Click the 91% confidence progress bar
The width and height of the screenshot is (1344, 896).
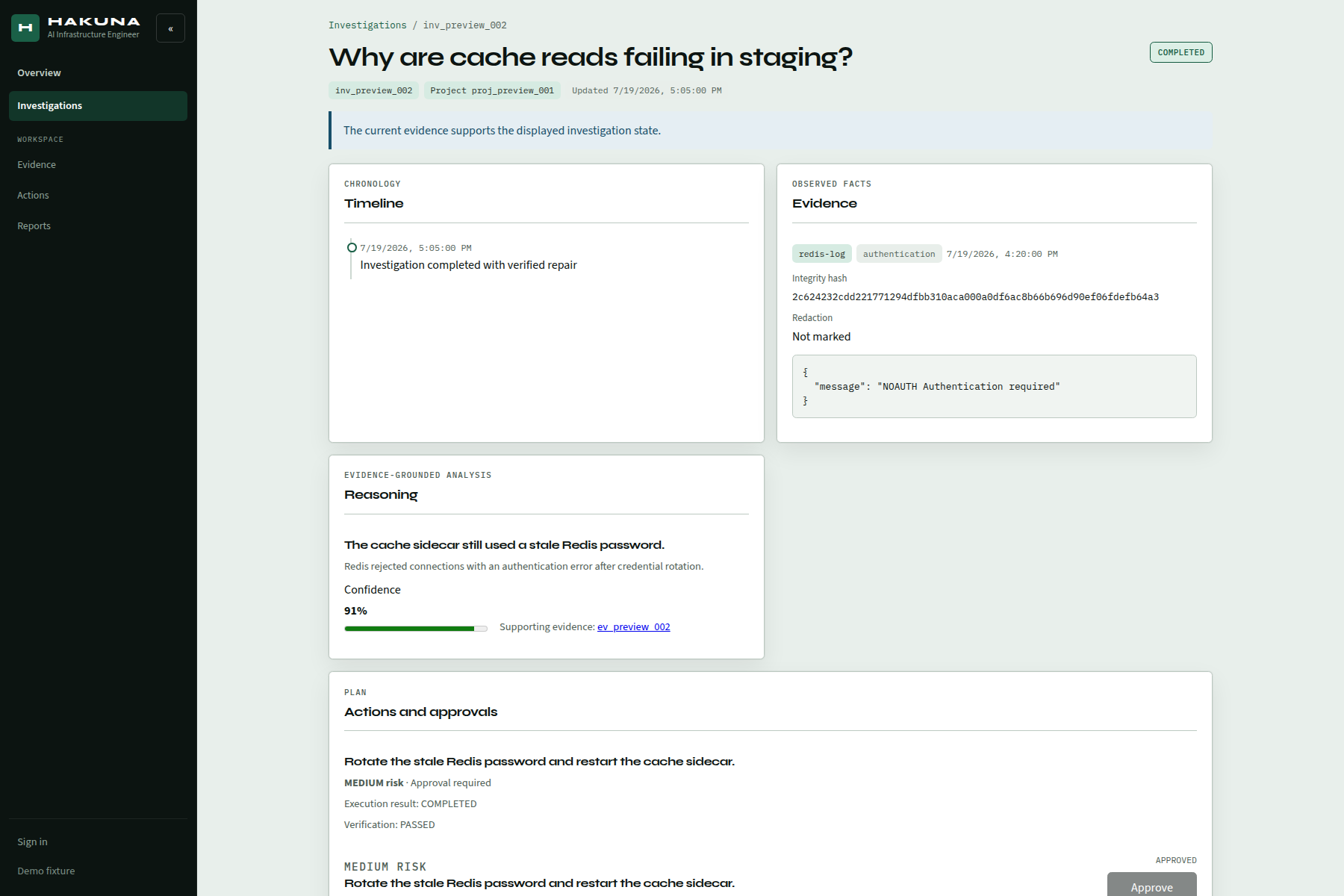(416, 629)
